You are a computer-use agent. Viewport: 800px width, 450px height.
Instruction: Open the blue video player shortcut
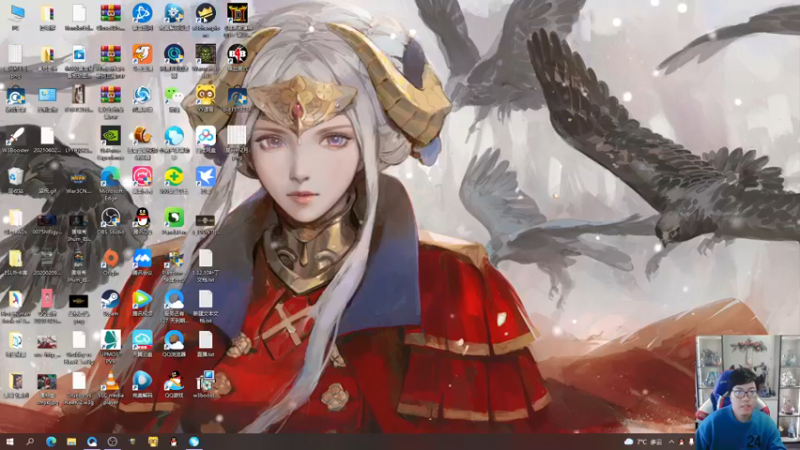point(142,381)
